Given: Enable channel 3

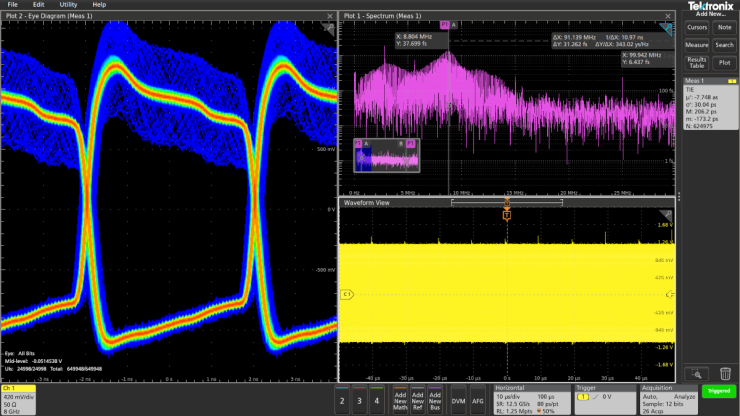Looking at the screenshot, I should point(360,400).
